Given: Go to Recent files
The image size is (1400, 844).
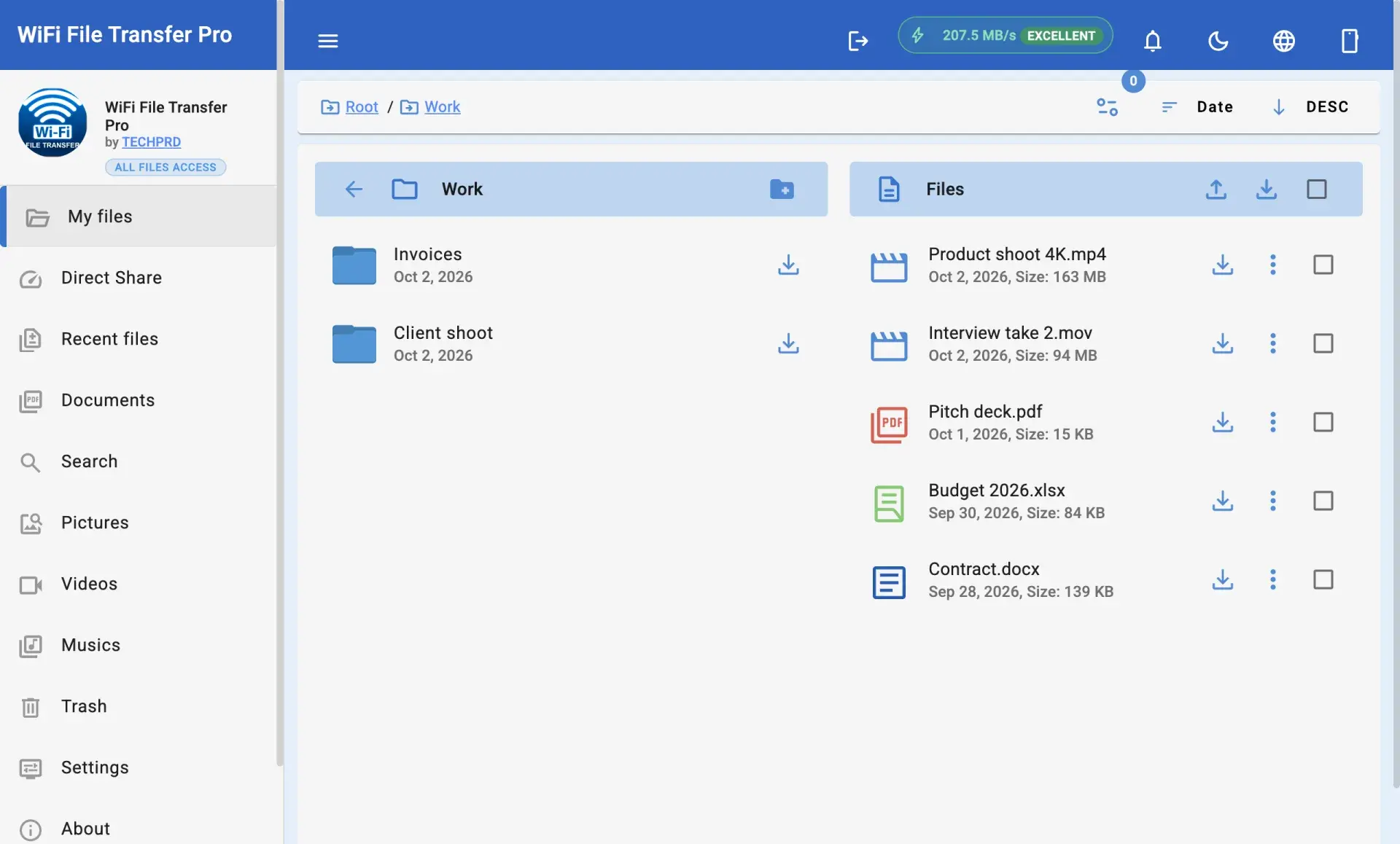Looking at the screenshot, I should 139,339.
